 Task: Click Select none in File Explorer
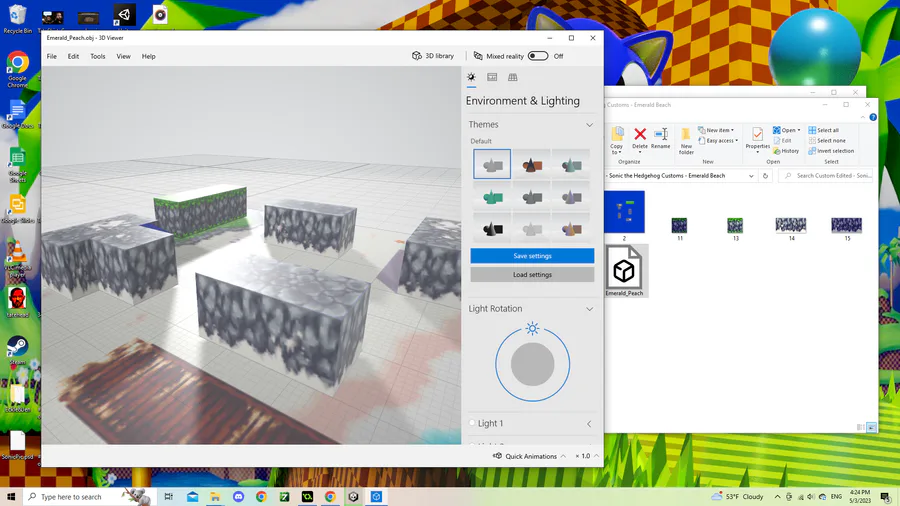pos(827,141)
